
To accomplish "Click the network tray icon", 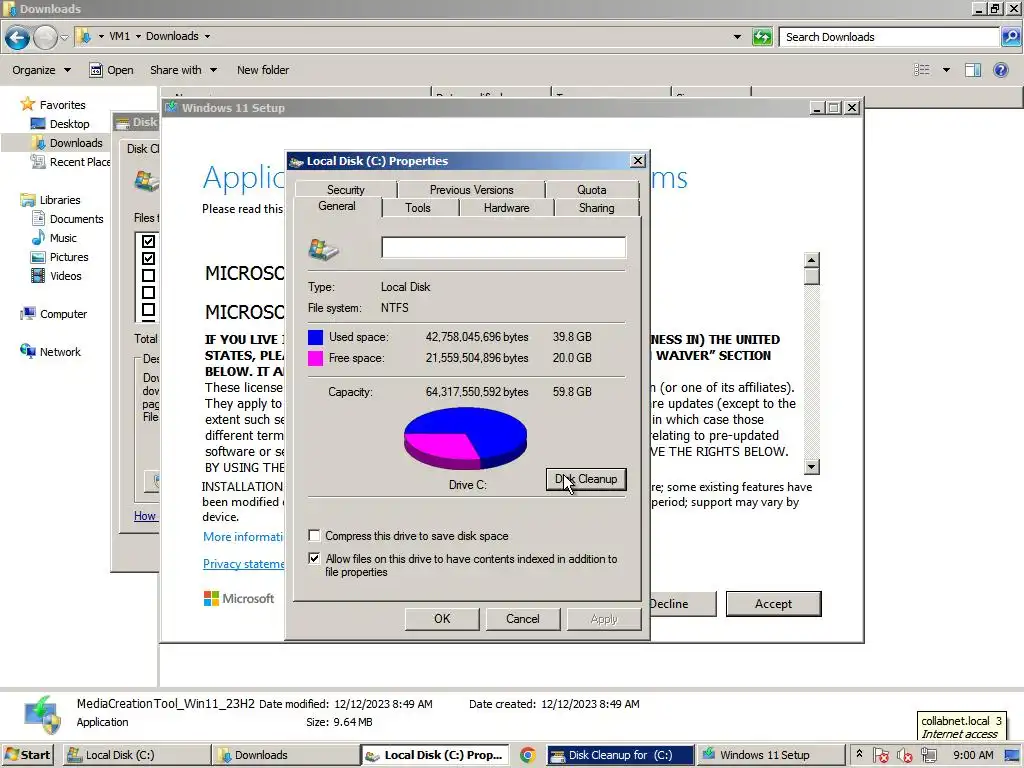I will pyautogui.click(x=928, y=755).
